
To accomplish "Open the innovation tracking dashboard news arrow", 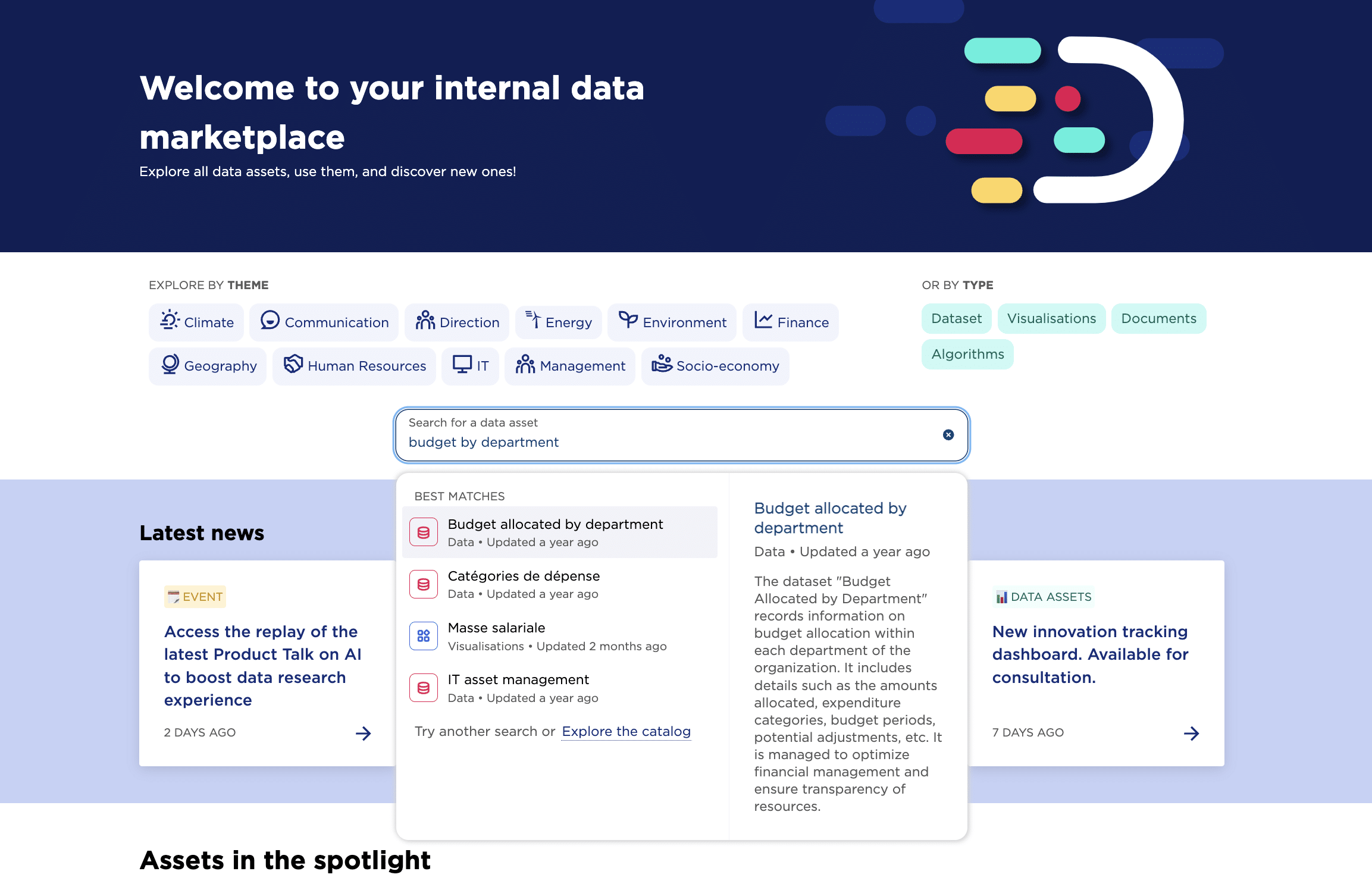I will tap(1191, 733).
